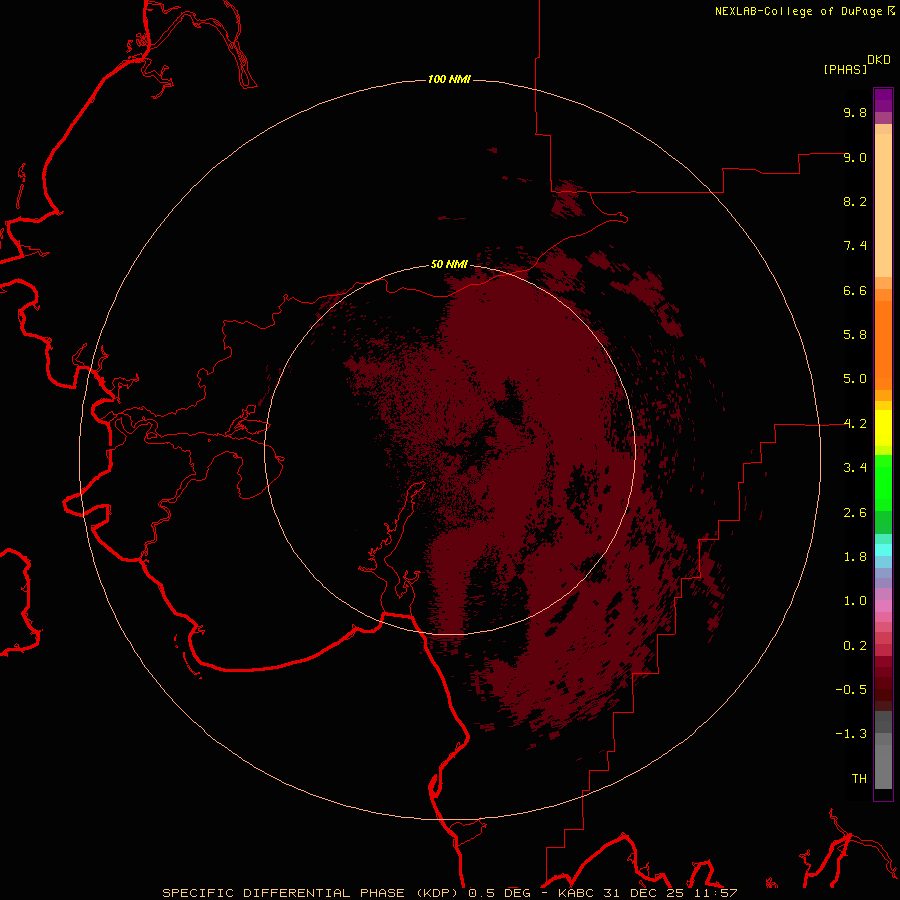Screen dimensions: 900x900
Task: Pick the cyan band beside 1.8
Action: pyautogui.click(x=883, y=550)
